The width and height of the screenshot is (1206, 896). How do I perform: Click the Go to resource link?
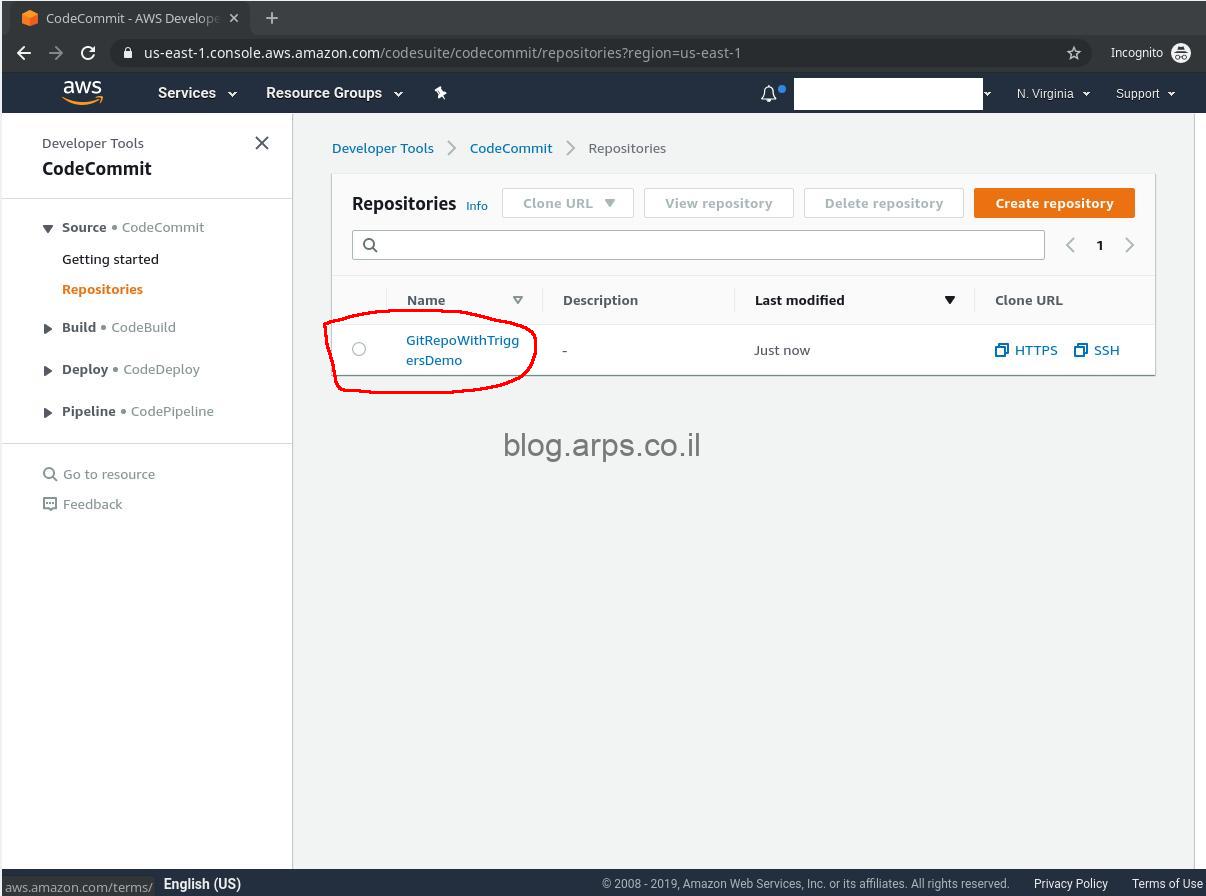coord(109,474)
